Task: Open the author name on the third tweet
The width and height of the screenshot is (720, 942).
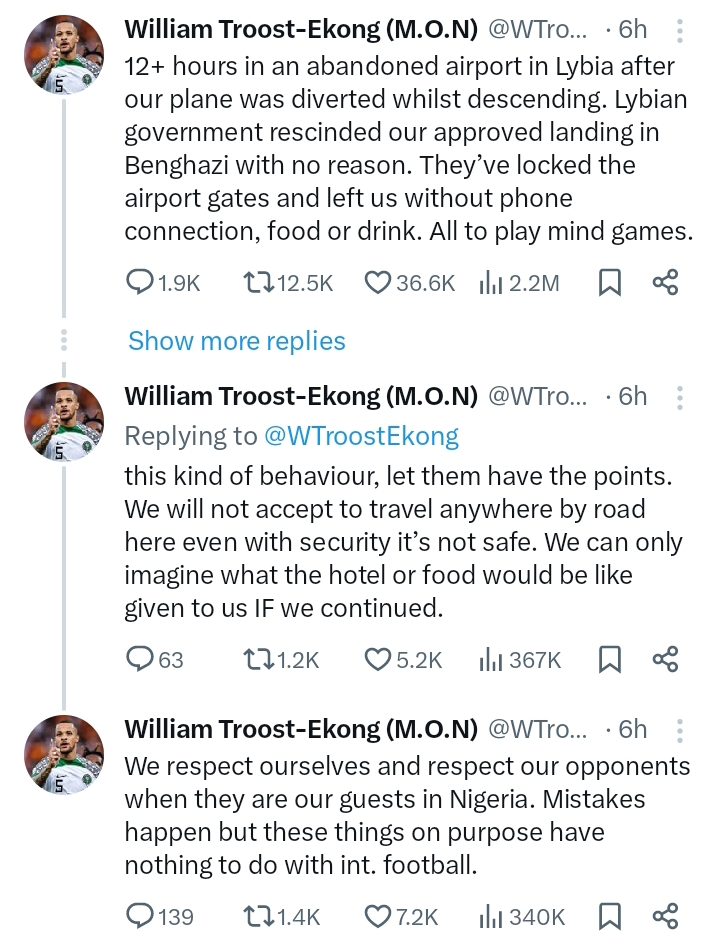Action: tap(301, 729)
